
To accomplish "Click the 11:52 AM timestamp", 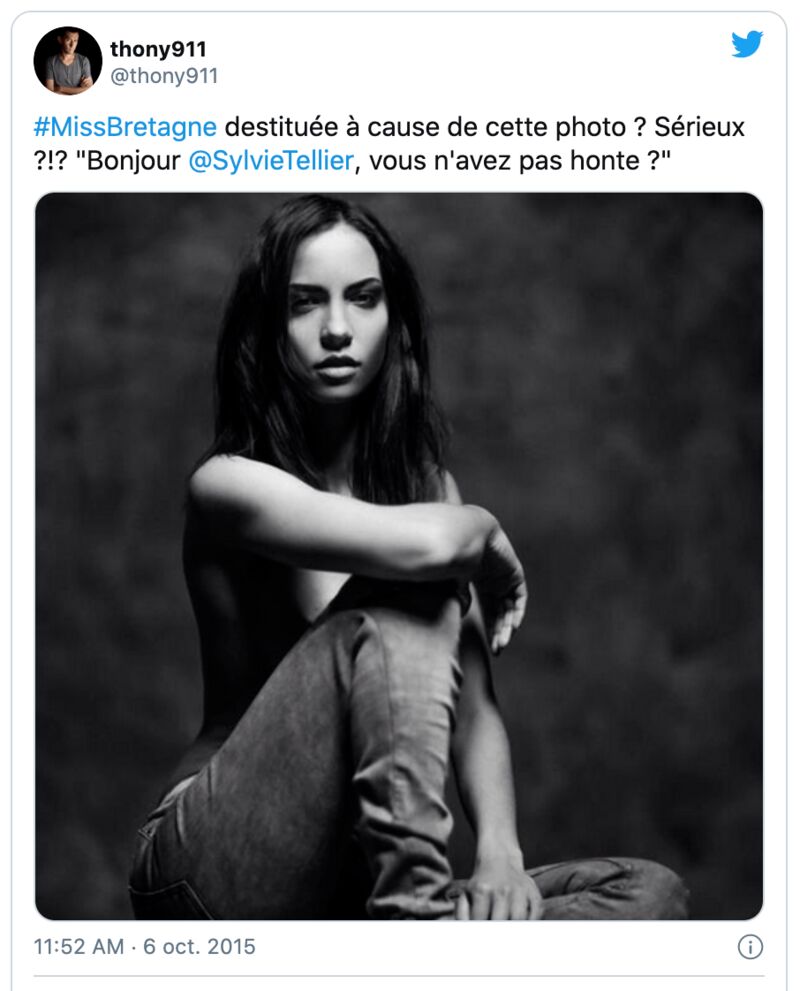I will (79, 946).
